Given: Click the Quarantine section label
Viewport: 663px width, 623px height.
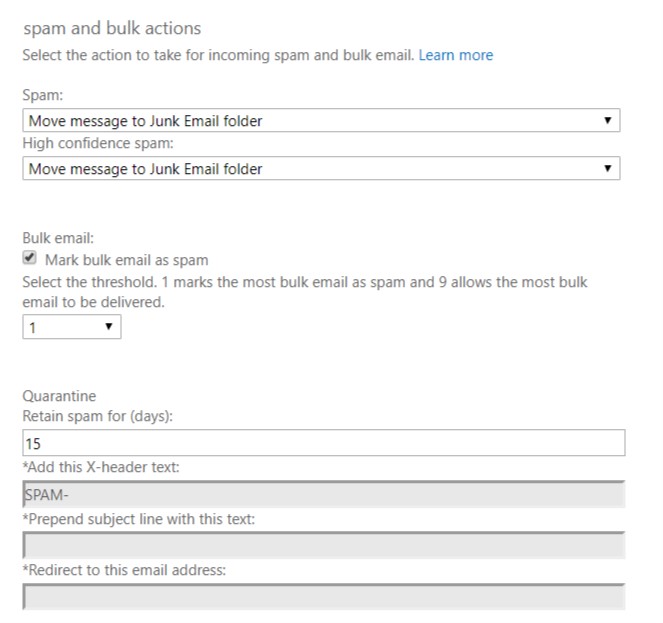Looking at the screenshot, I should (59, 396).
